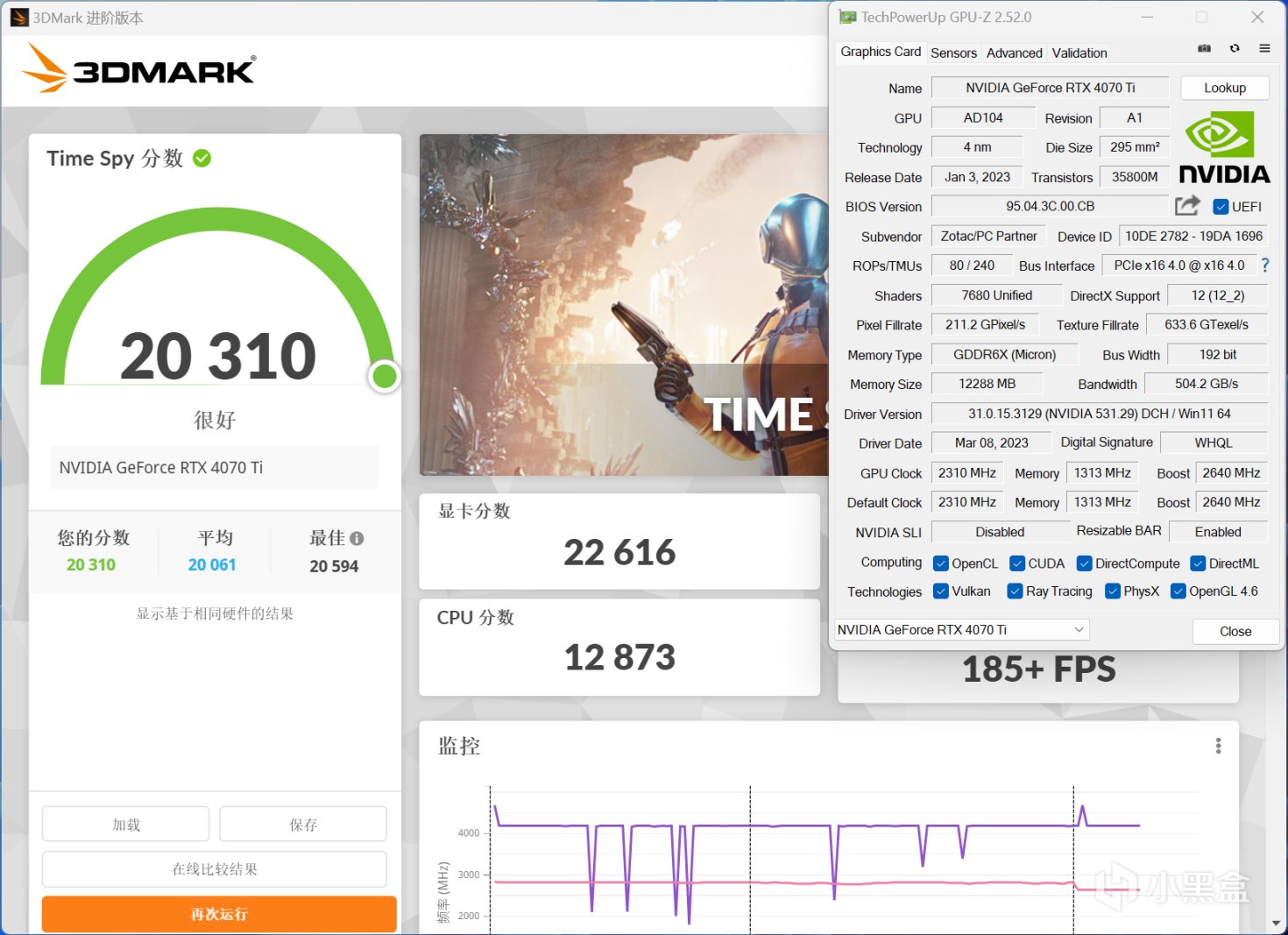Screen dimensions: 1288x935
Task: Open the Validation tab
Action: coord(1079,53)
